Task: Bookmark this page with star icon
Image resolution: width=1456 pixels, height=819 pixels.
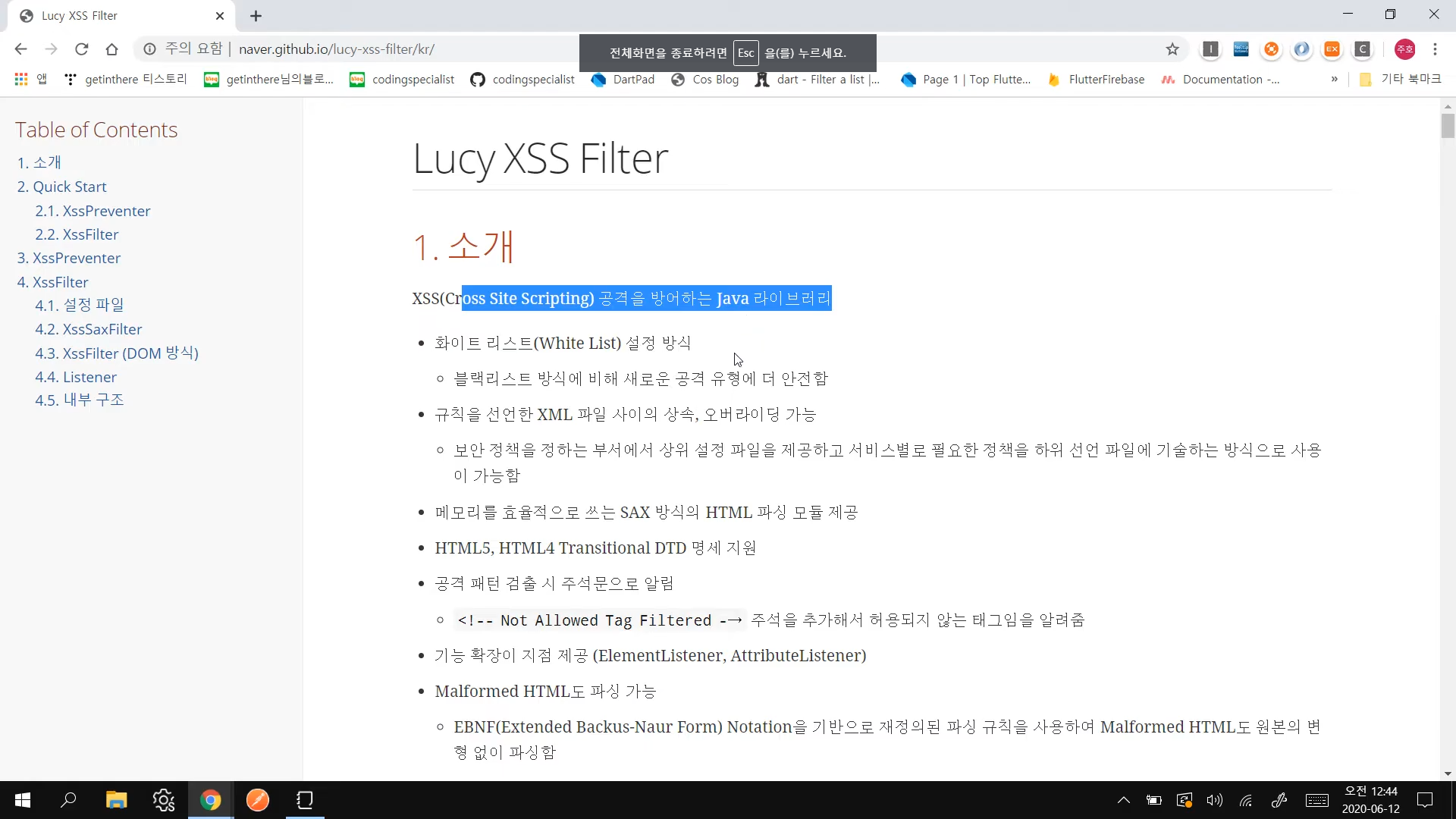Action: [1172, 49]
